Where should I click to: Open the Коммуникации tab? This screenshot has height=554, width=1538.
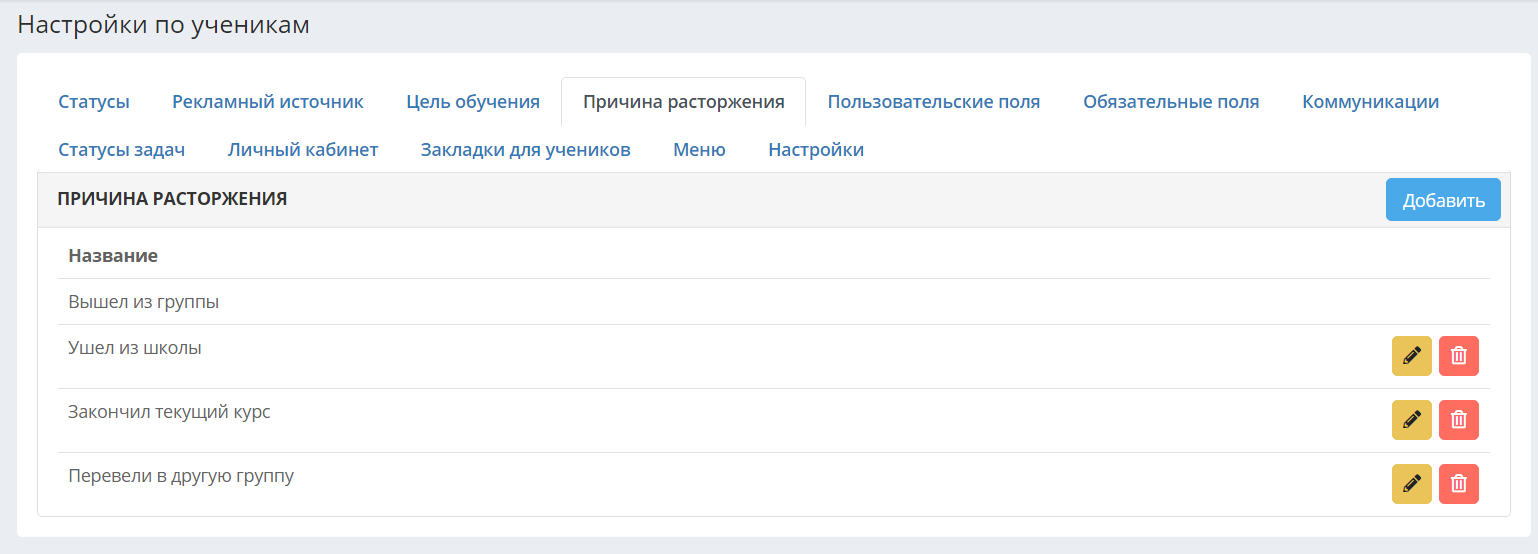(1371, 102)
